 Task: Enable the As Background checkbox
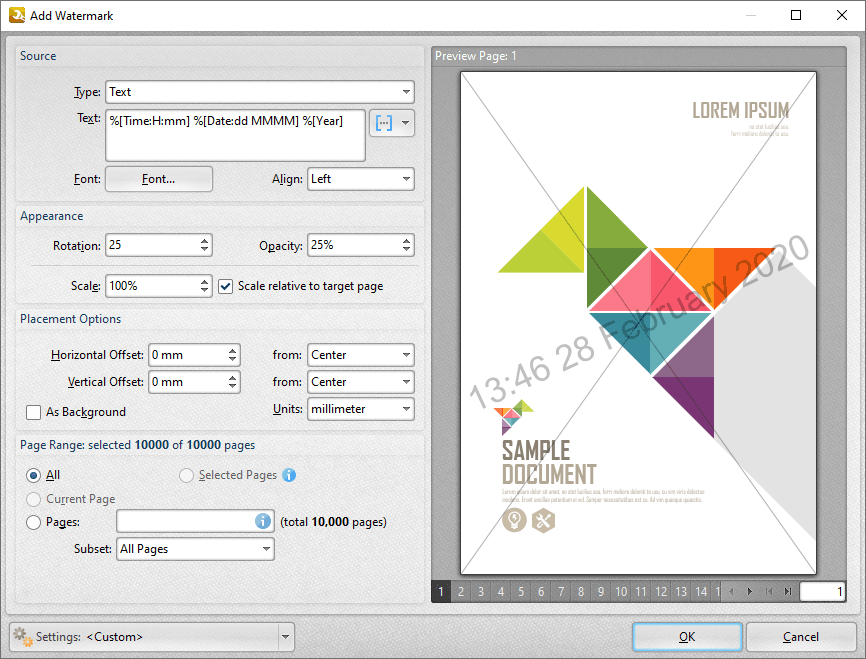(x=33, y=412)
